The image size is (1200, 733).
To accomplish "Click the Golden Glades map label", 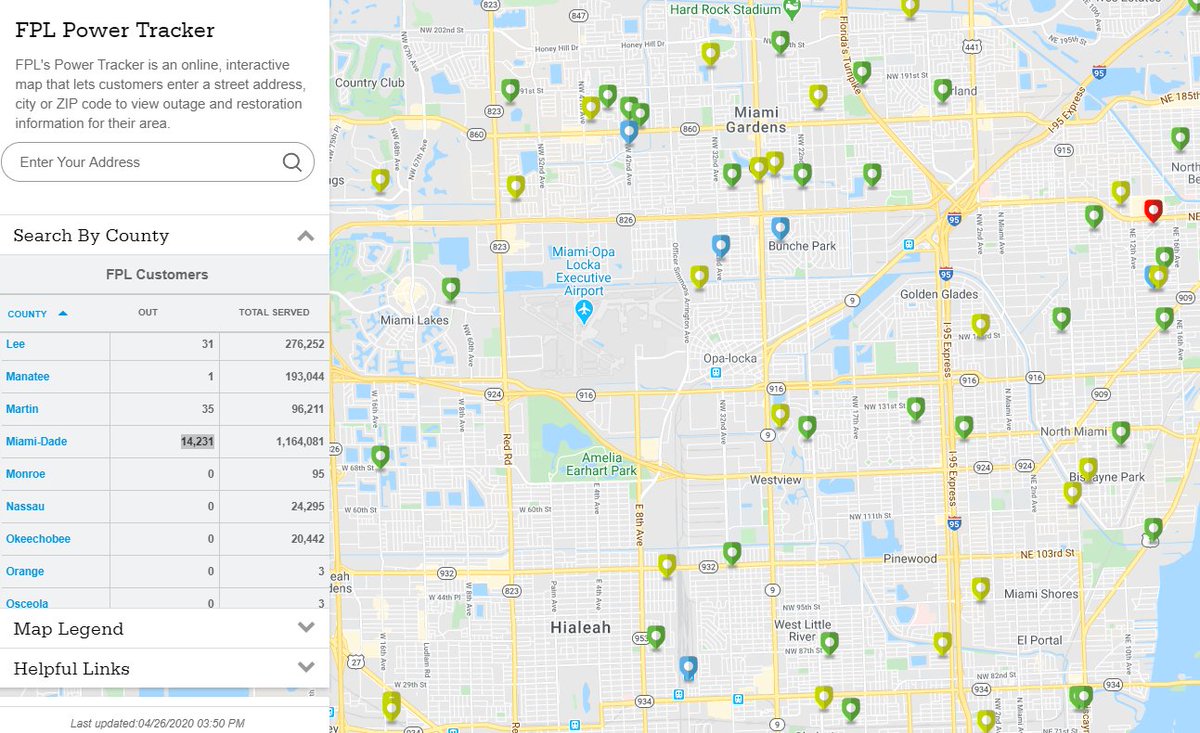I will (939, 294).
